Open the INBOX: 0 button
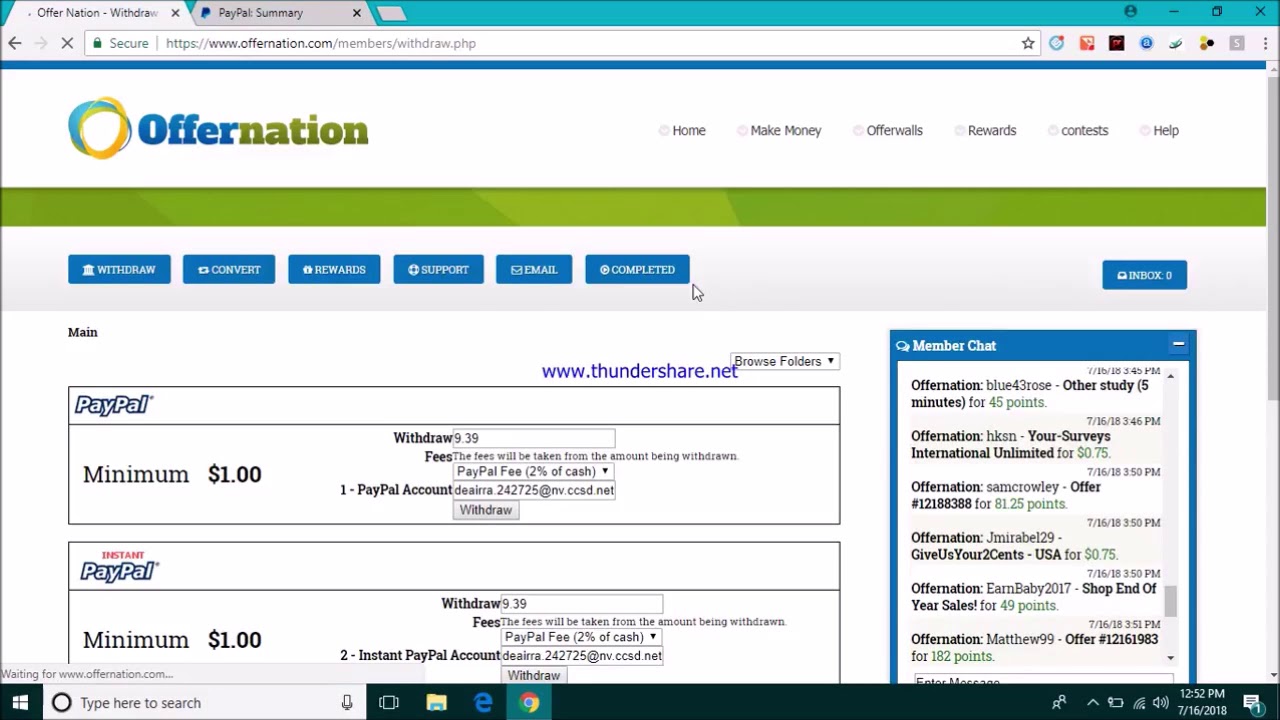 pos(1144,275)
